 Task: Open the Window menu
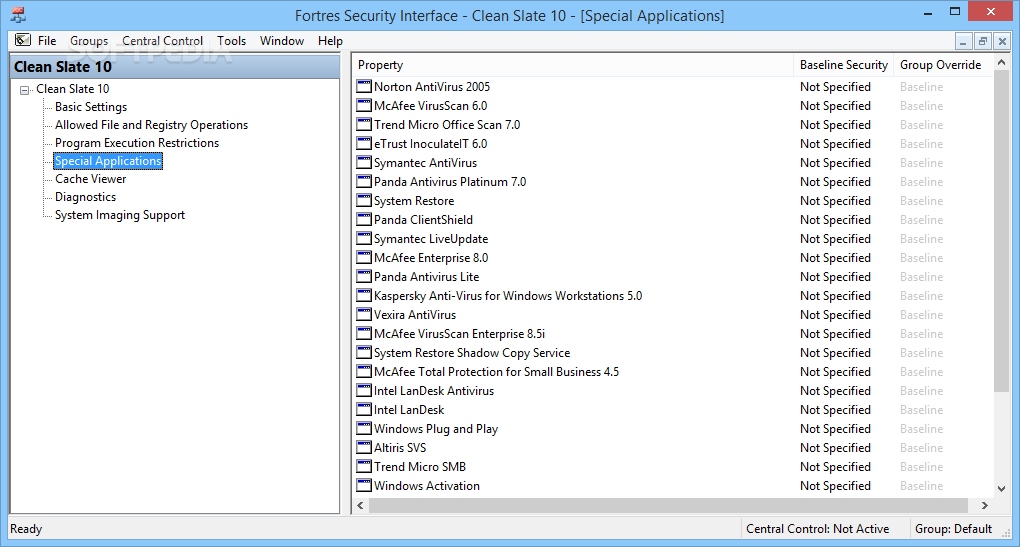click(282, 40)
